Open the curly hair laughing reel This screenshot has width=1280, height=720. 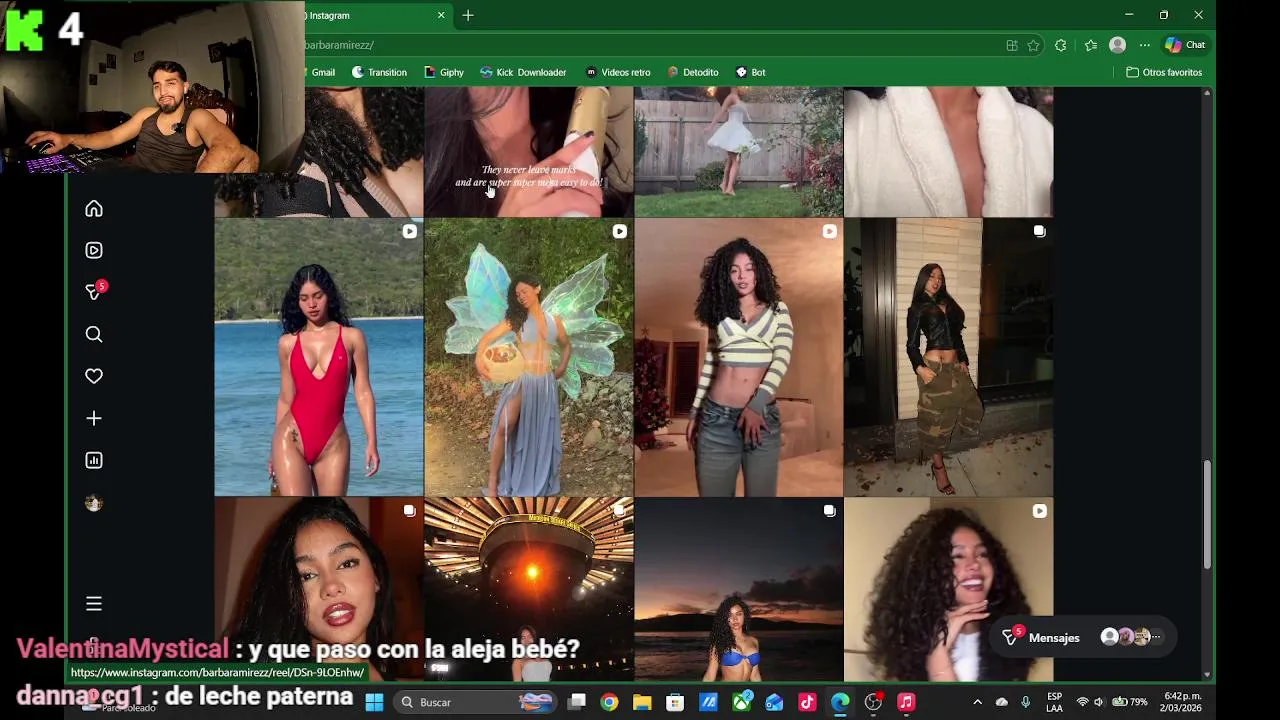pos(948,590)
